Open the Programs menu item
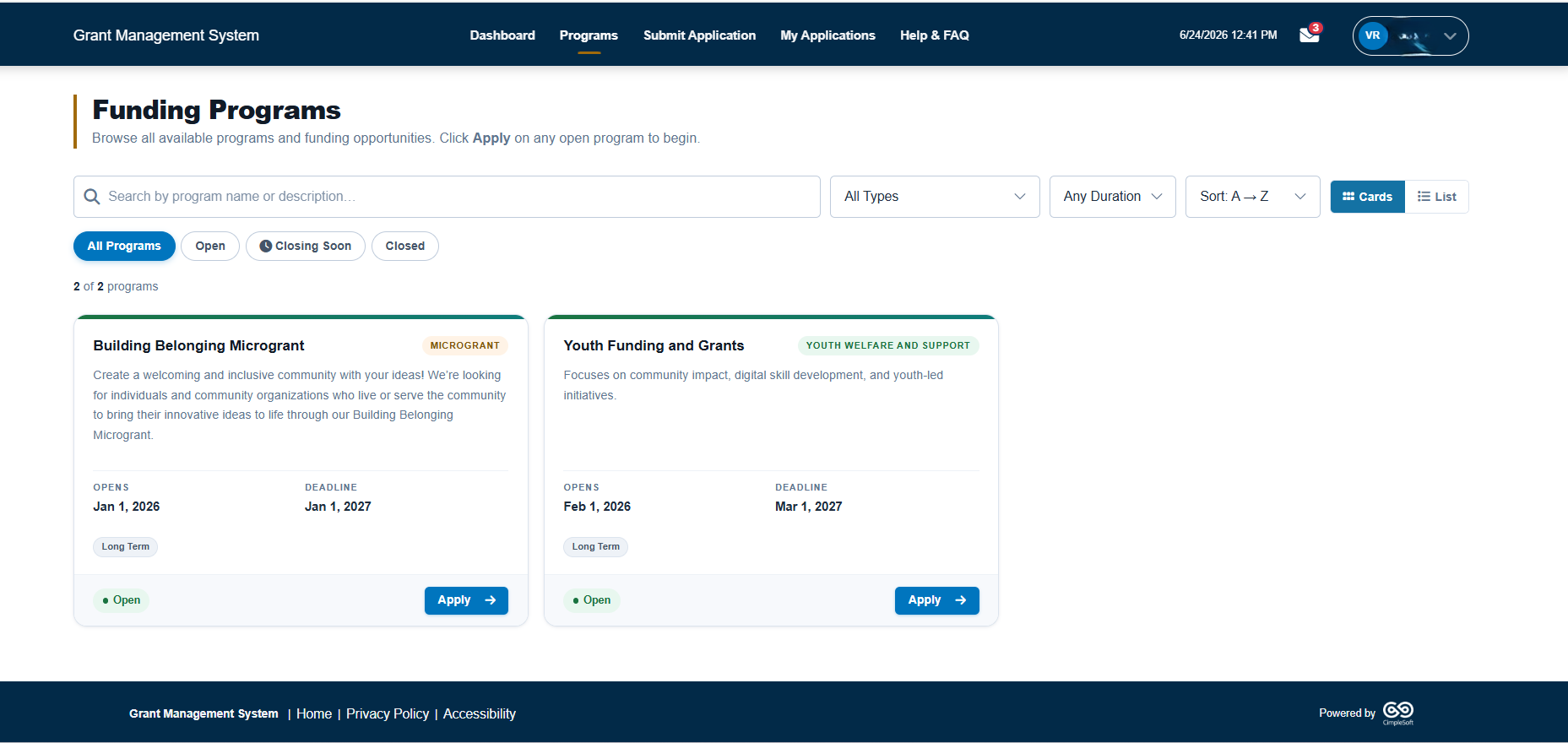Viewport: 1568px width, 743px height. click(589, 35)
